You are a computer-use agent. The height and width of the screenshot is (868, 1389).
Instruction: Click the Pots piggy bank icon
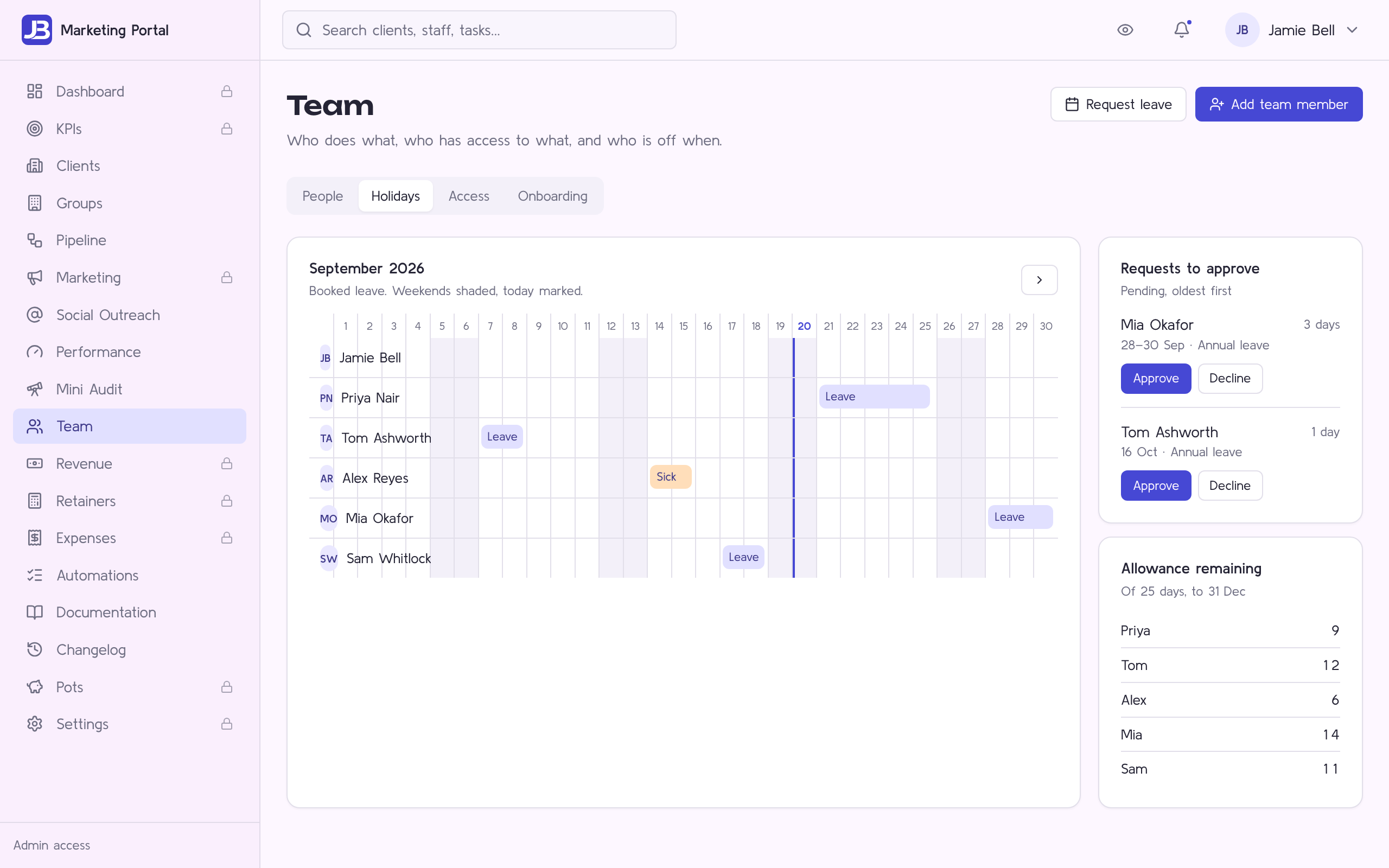tap(34, 687)
